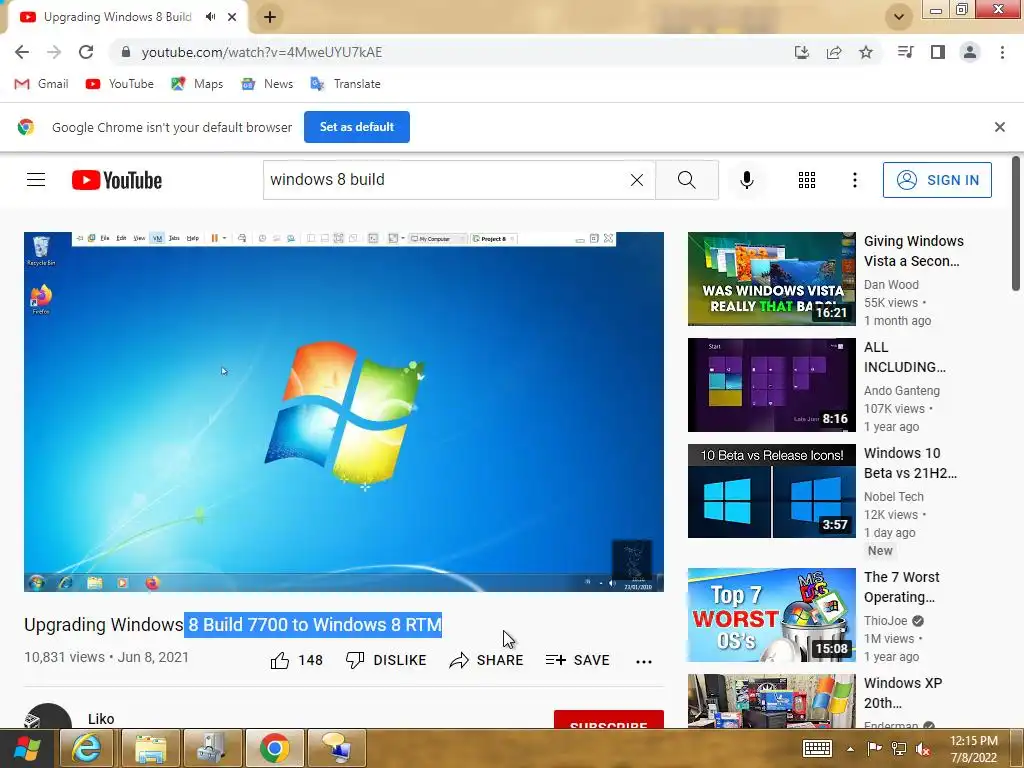Click the video player to pause playback

pyautogui.click(x=344, y=411)
